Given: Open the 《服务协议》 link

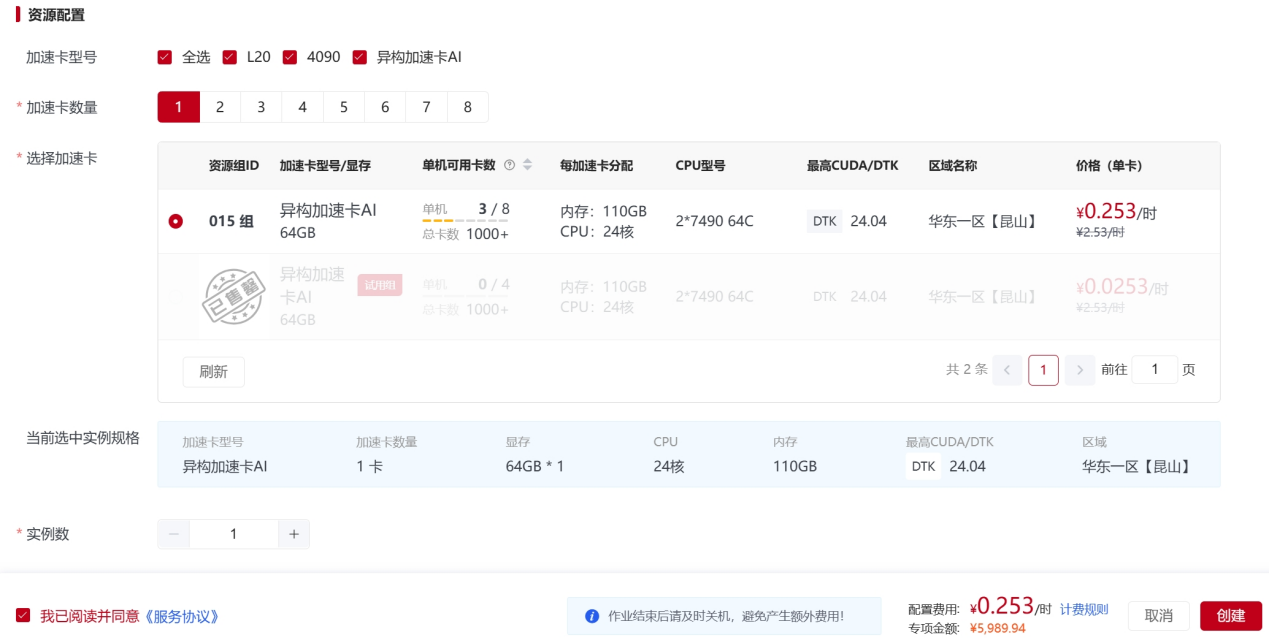Looking at the screenshot, I should pyautogui.click(x=182, y=617).
